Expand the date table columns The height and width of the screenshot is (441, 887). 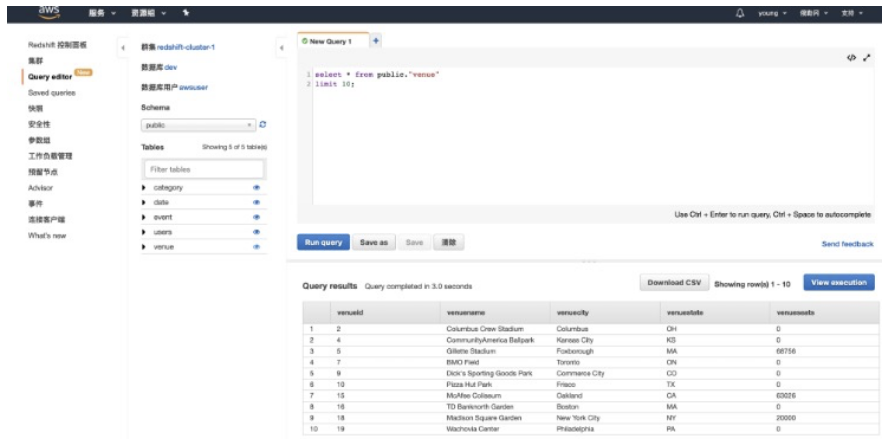(x=144, y=202)
